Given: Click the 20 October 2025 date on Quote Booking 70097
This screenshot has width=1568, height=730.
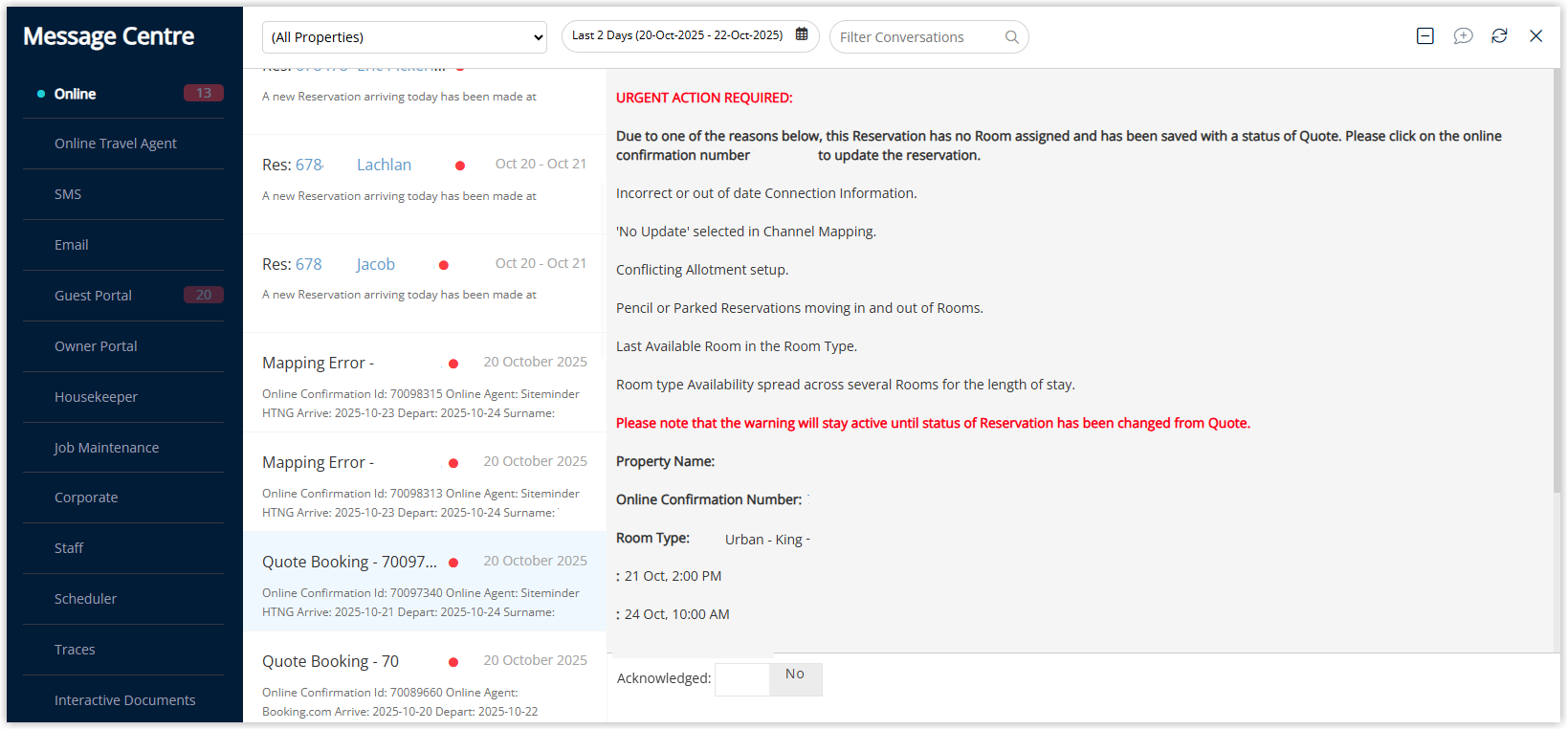Looking at the screenshot, I should tap(535, 561).
